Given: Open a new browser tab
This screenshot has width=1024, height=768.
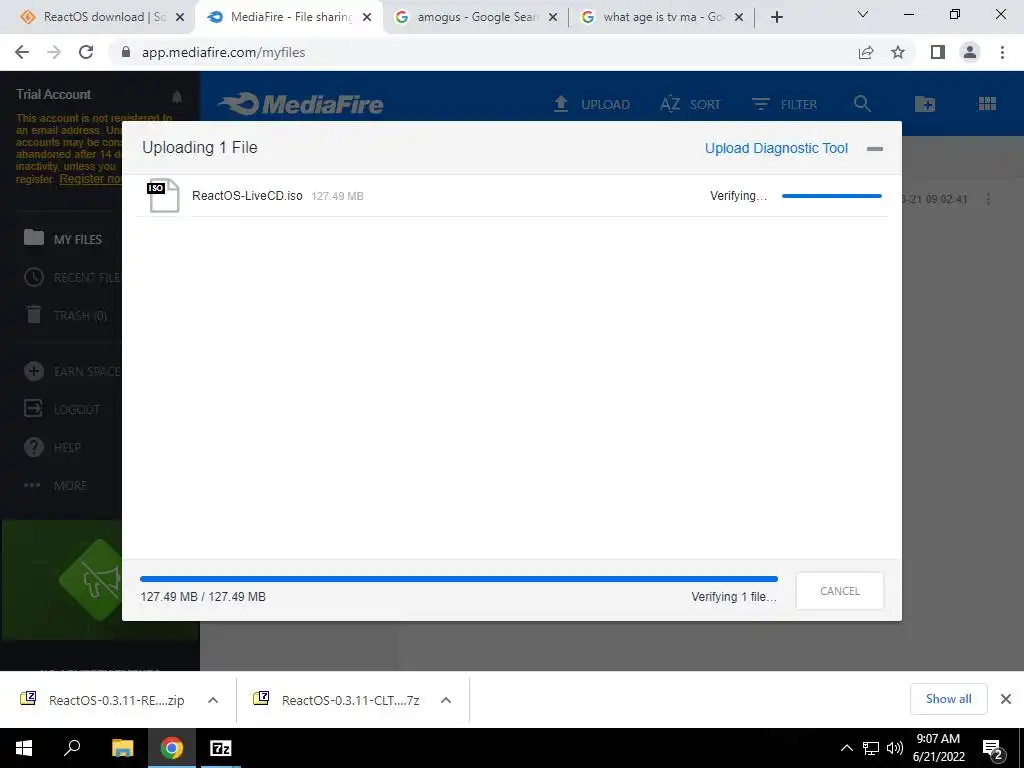Looking at the screenshot, I should [776, 18].
